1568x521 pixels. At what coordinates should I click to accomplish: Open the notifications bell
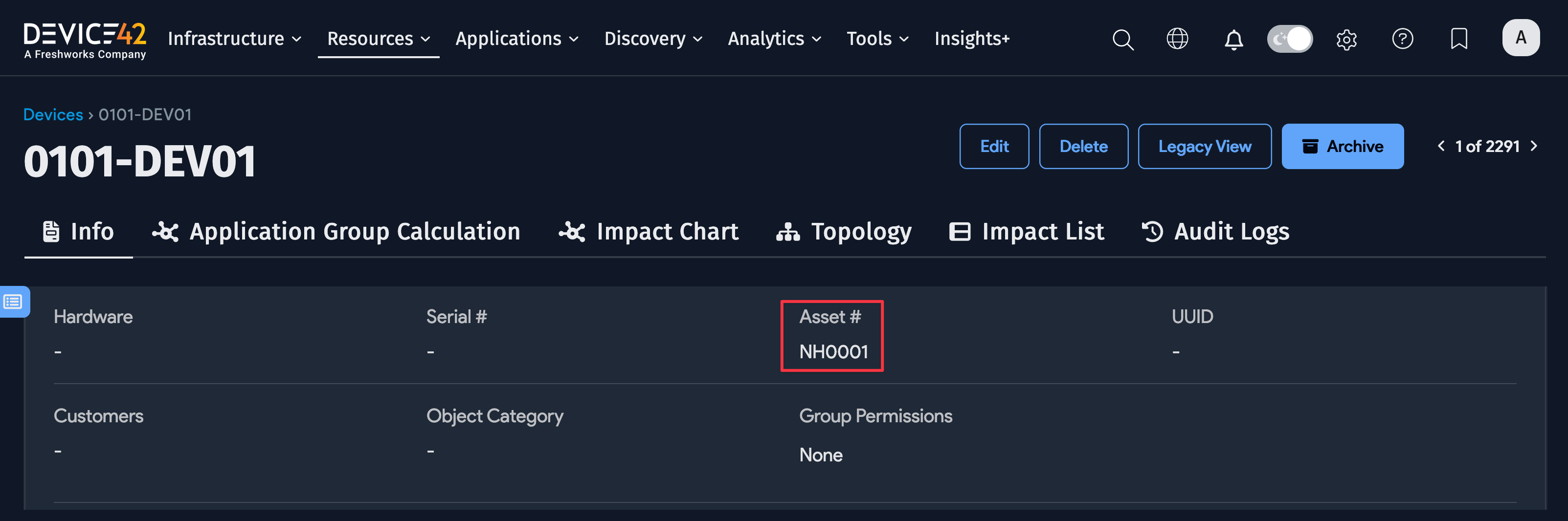click(x=1234, y=39)
